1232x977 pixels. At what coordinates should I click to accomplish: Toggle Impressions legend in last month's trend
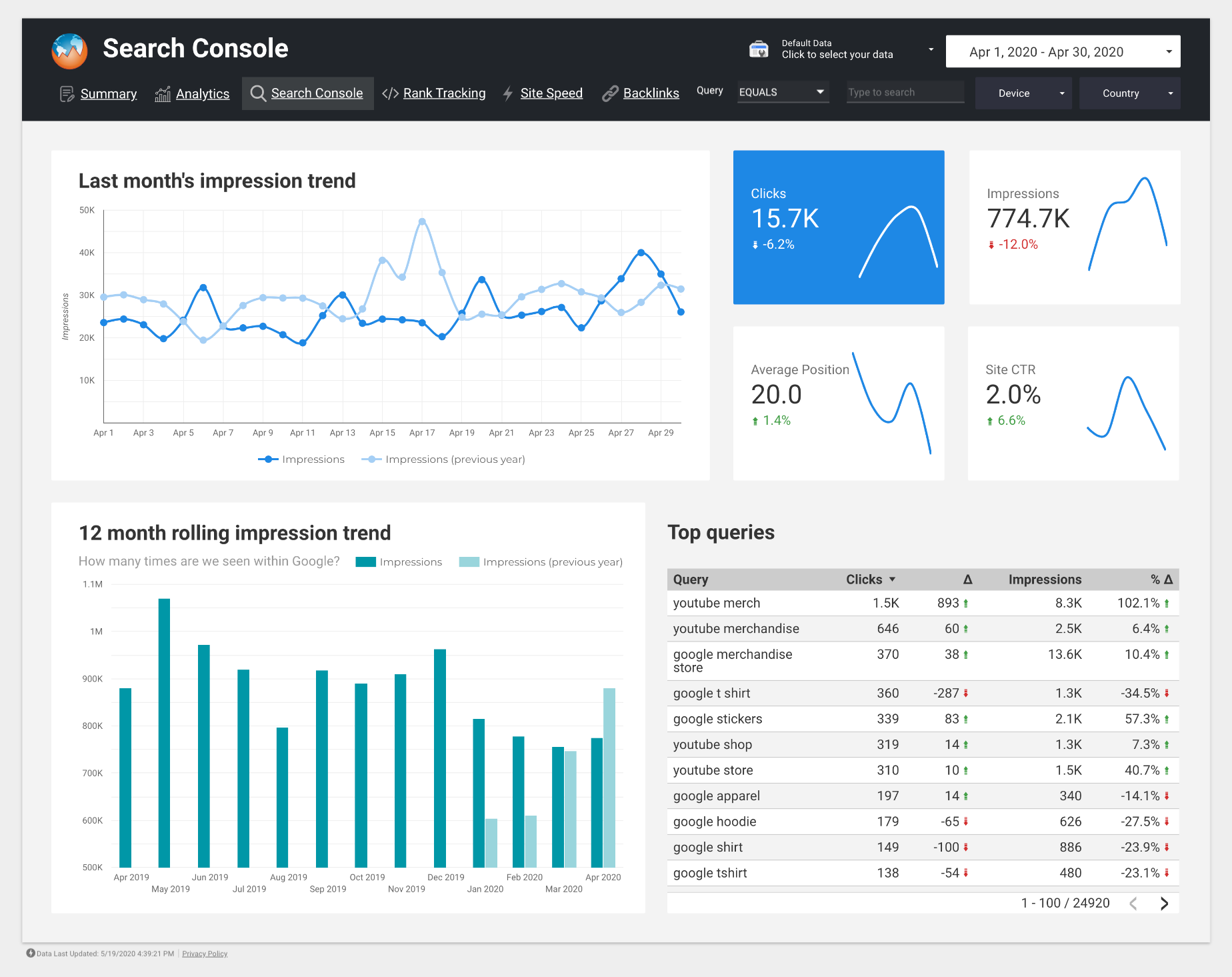point(301,459)
